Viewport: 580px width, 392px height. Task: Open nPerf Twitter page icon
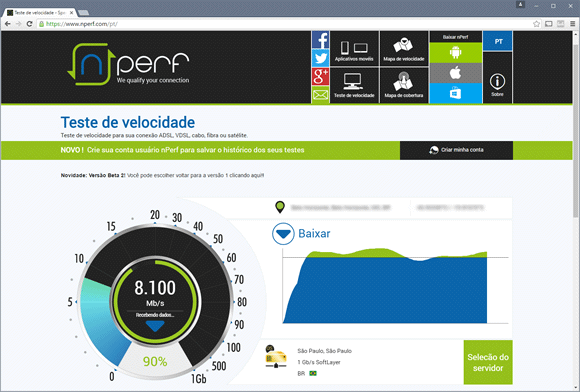[x=320, y=58]
